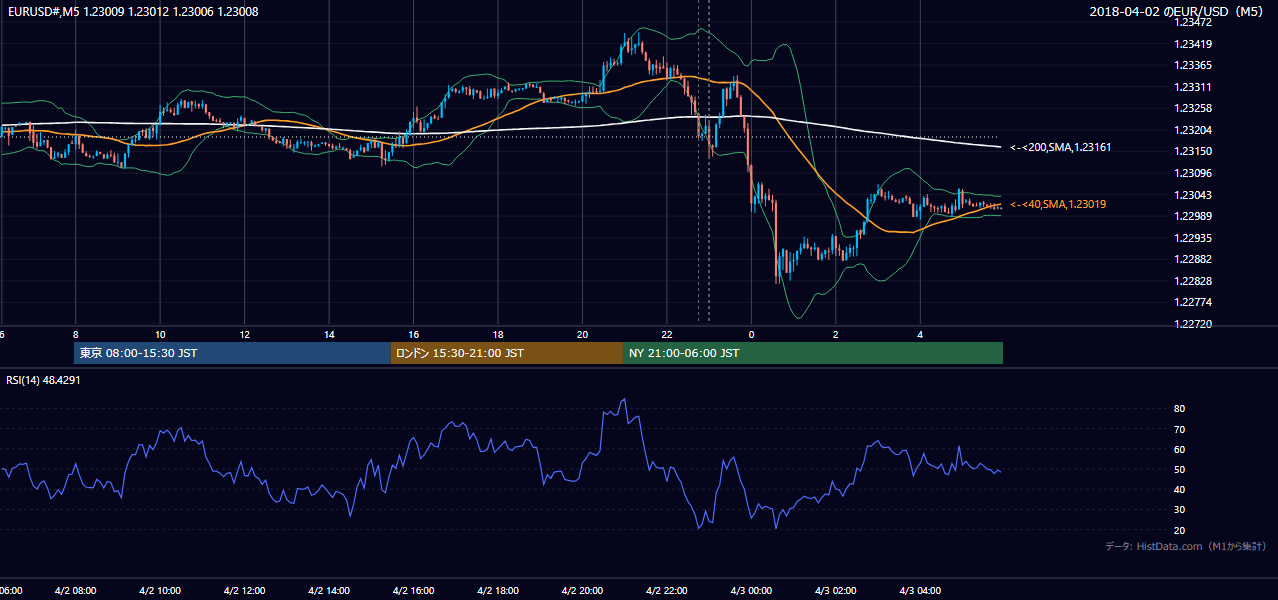Click the 4/2 22:00 date axis label

(667, 591)
